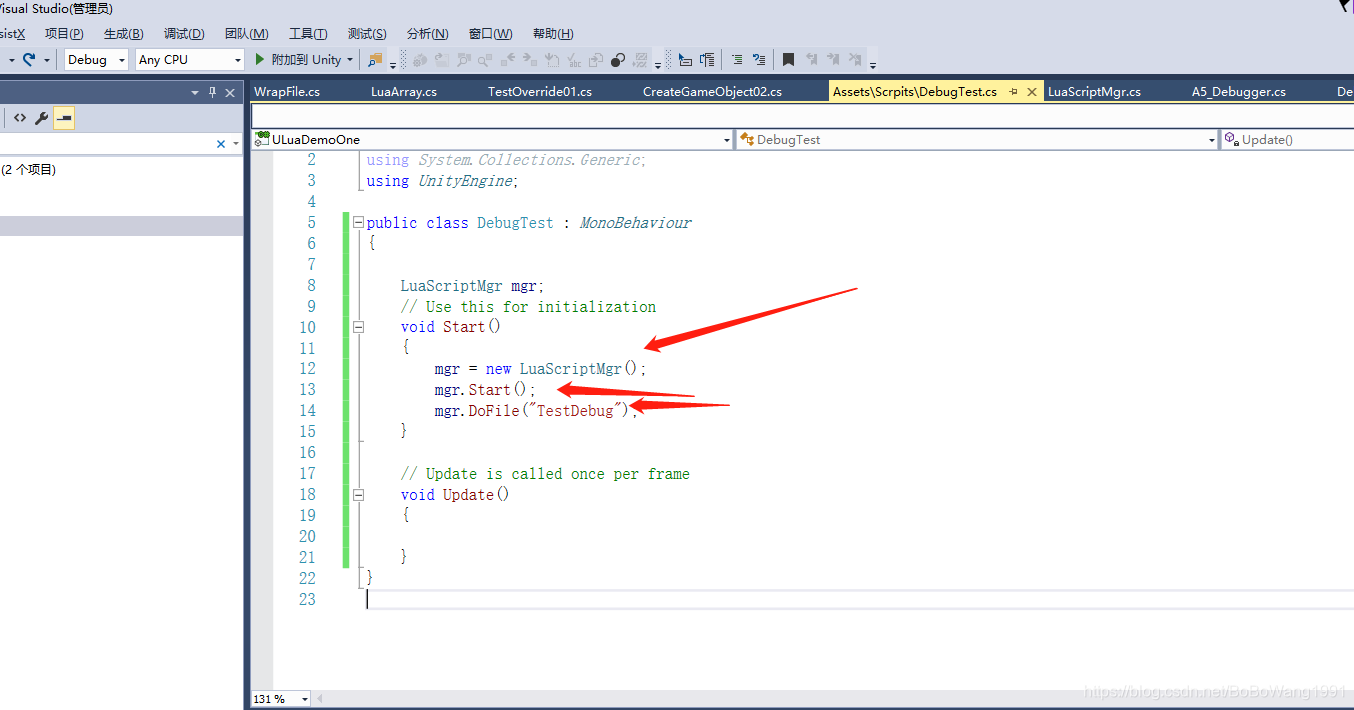
Task: Click the uncomment selected lines icon
Action: 759,60
